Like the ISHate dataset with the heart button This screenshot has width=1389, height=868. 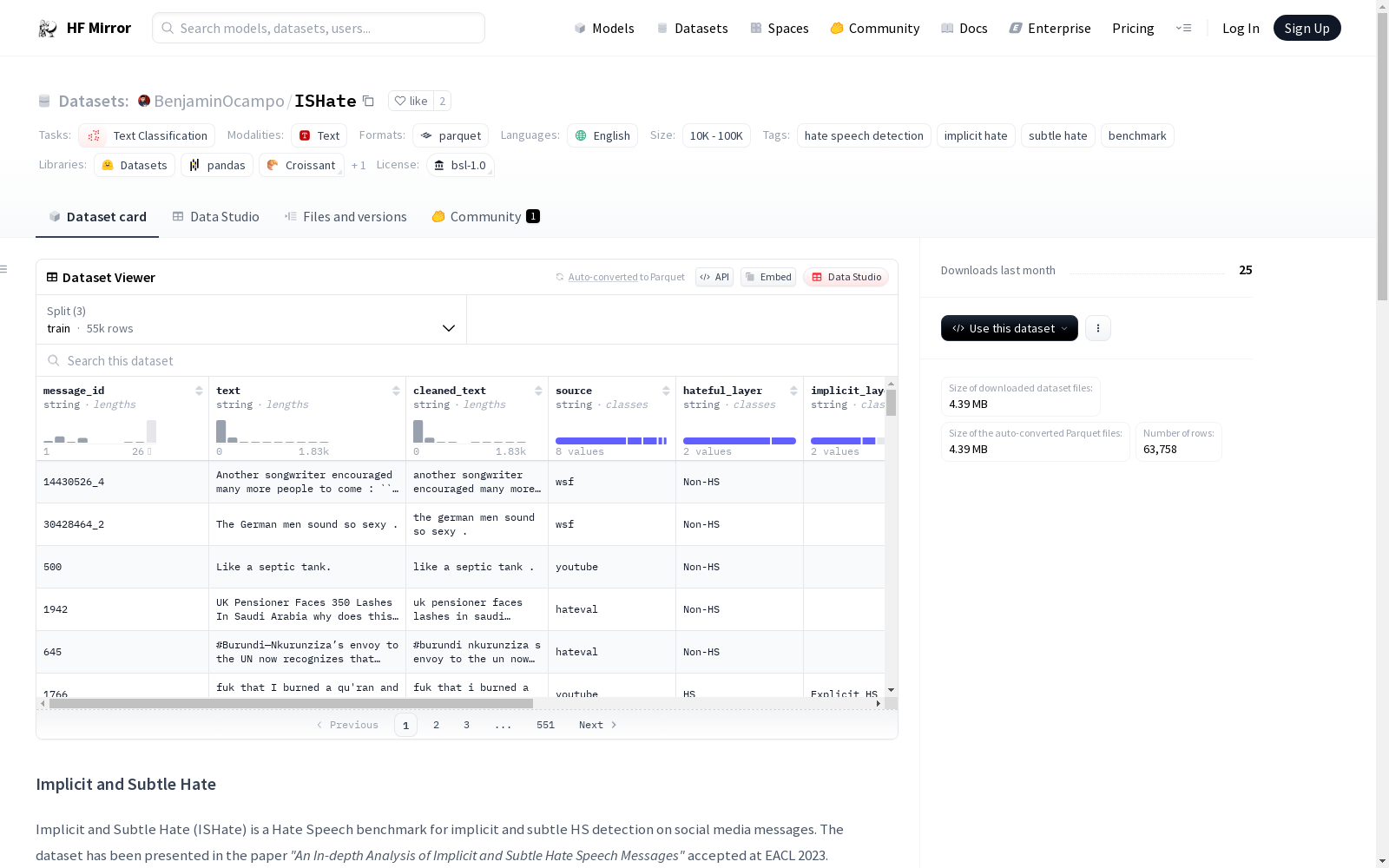(411, 101)
